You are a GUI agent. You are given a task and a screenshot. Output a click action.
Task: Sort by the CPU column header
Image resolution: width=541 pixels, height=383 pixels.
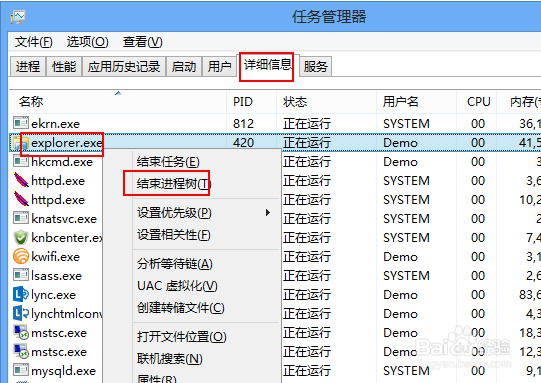coord(476,101)
